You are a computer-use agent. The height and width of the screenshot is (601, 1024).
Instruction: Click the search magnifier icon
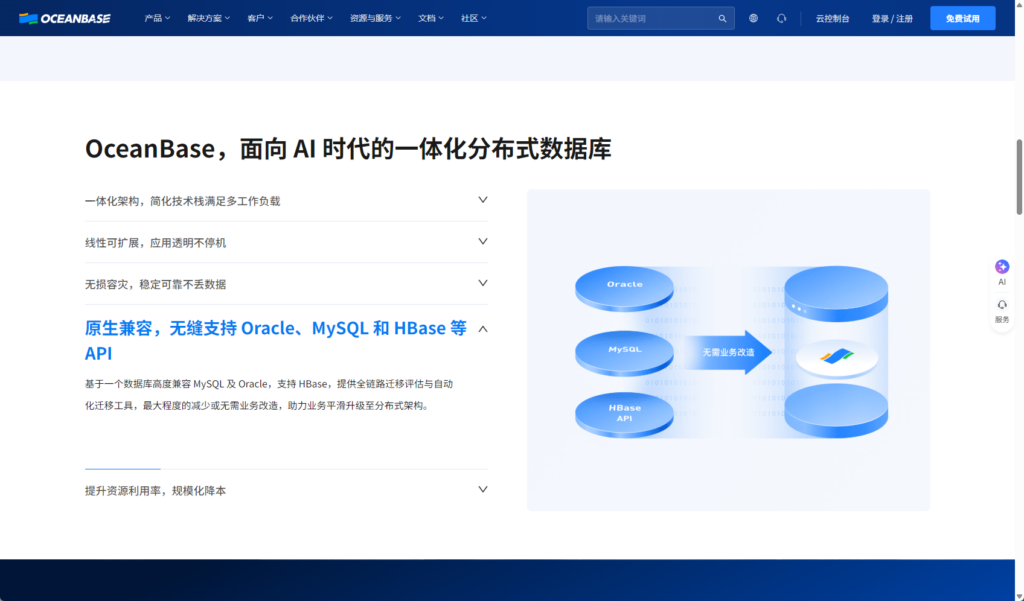coord(722,18)
